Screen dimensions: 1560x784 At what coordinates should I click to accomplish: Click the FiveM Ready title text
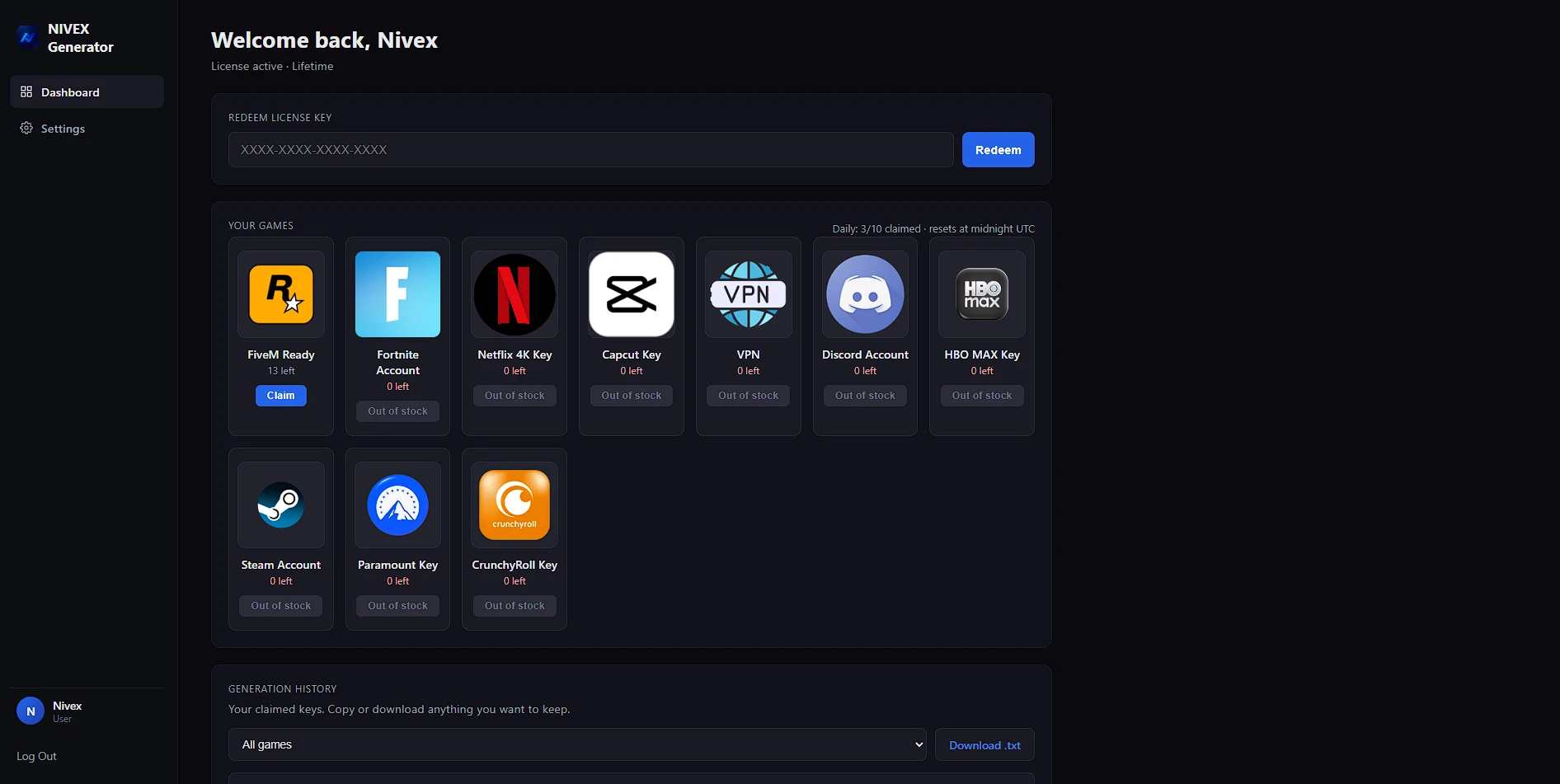pos(281,354)
